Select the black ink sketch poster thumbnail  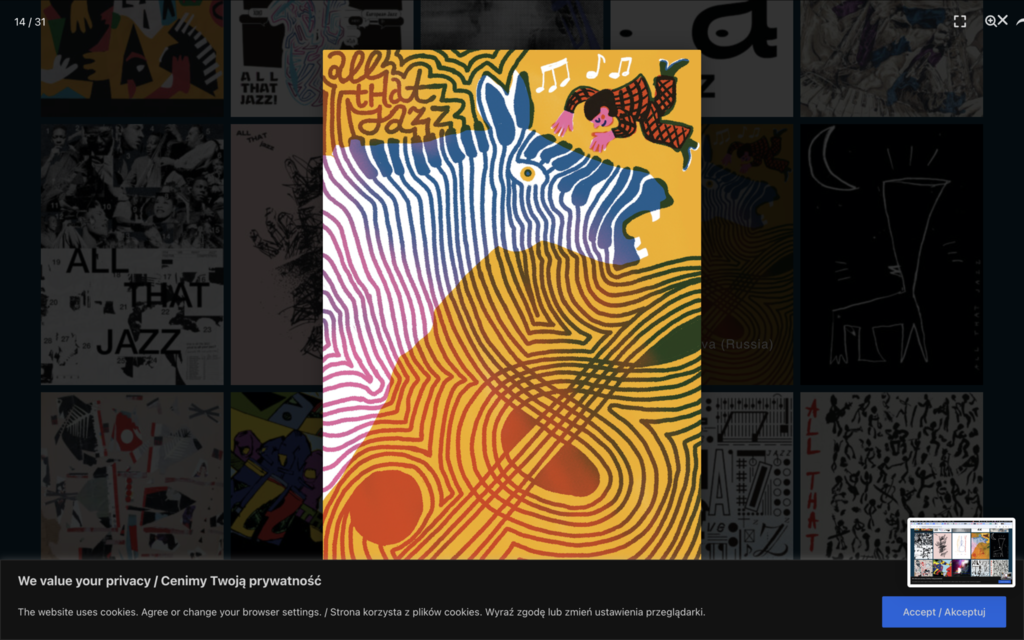pyautogui.click(x=276, y=255)
